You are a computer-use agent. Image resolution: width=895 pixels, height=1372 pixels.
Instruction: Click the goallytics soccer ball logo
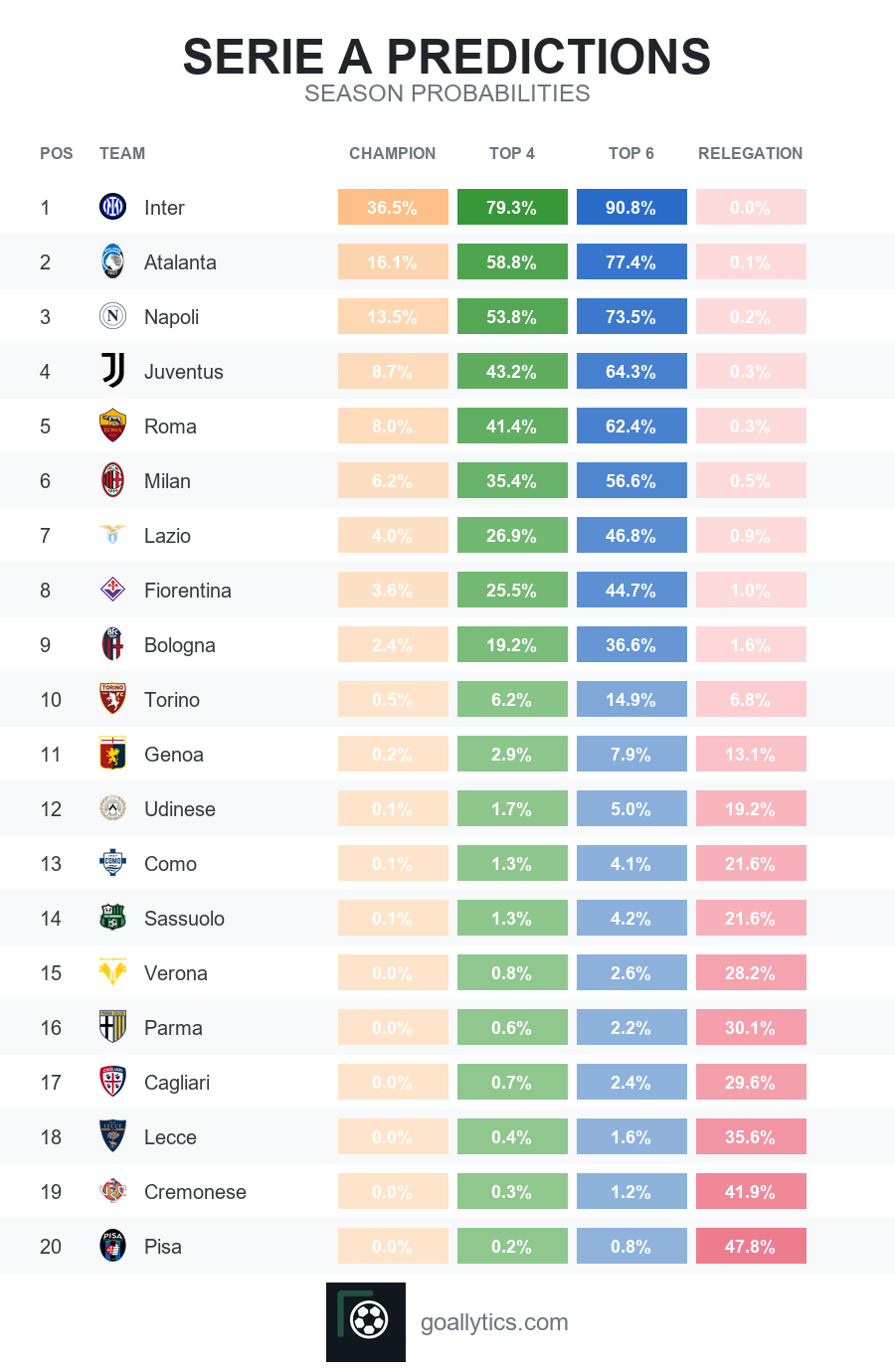pyautogui.click(x=366, y=1322)
